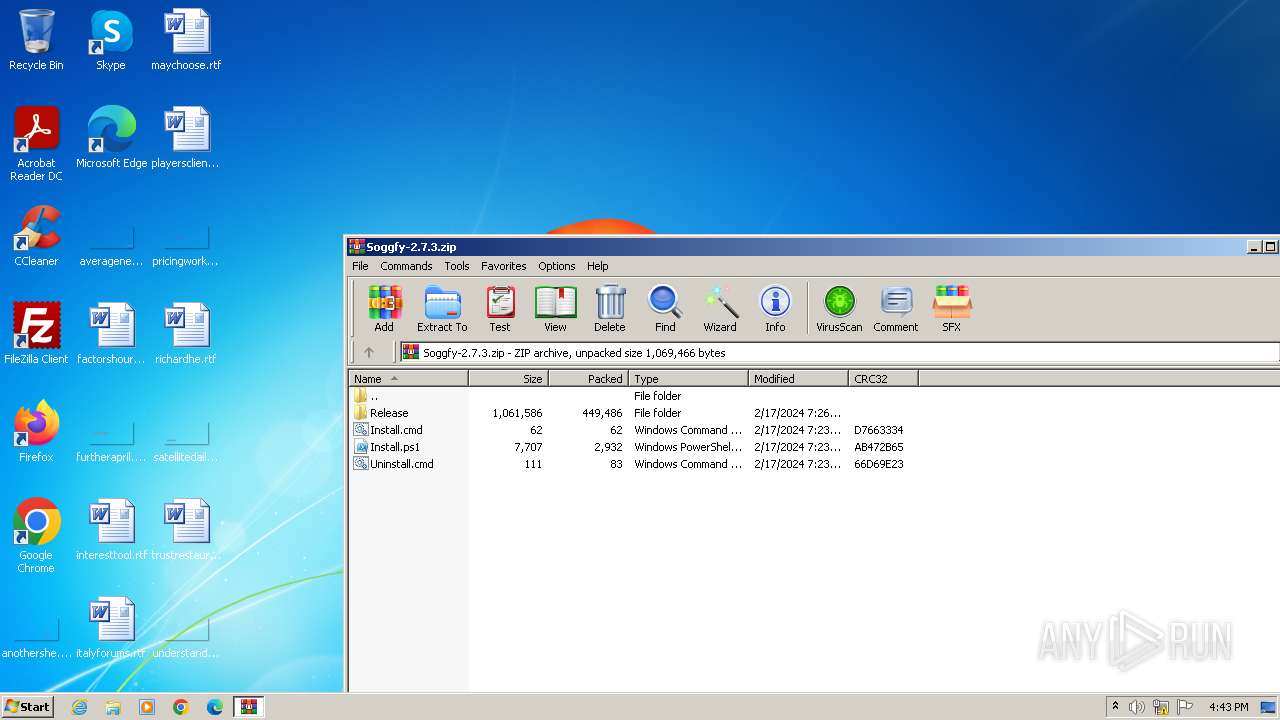1280x720 pixels.
Task: Click the packed size 449,486 cell
Action: (602, 413)
